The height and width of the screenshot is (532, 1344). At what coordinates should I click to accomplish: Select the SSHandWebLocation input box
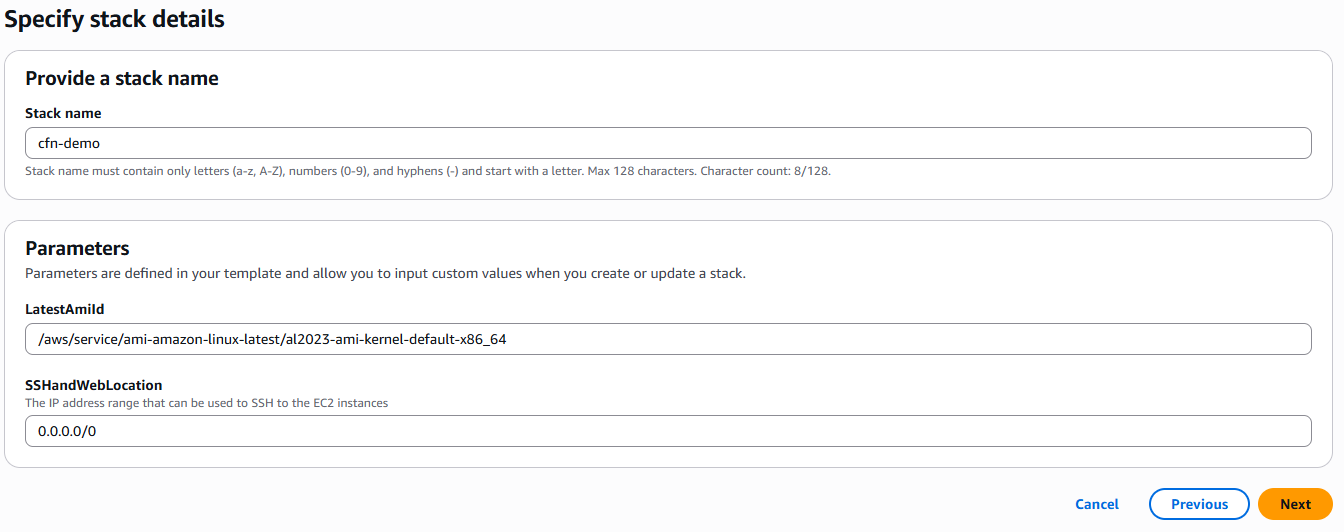tap(668, 431)
